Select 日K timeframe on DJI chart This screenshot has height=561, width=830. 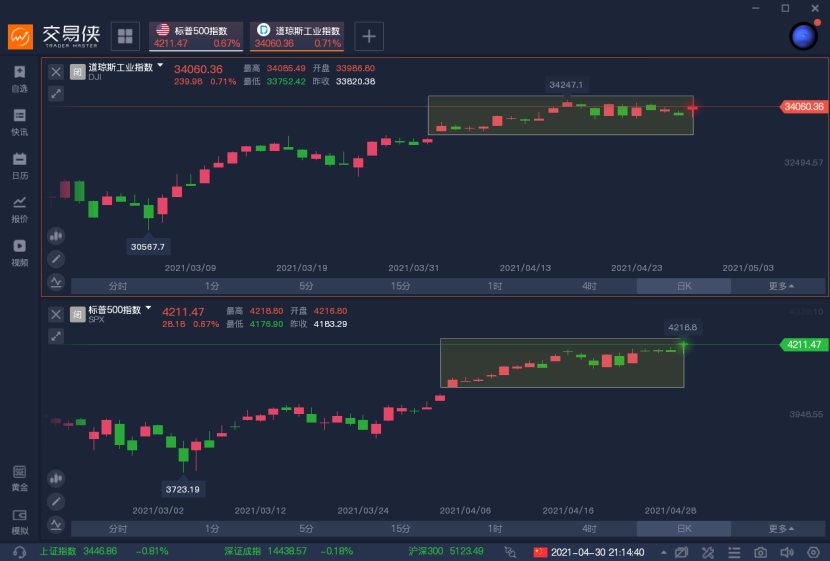[684, 286]
